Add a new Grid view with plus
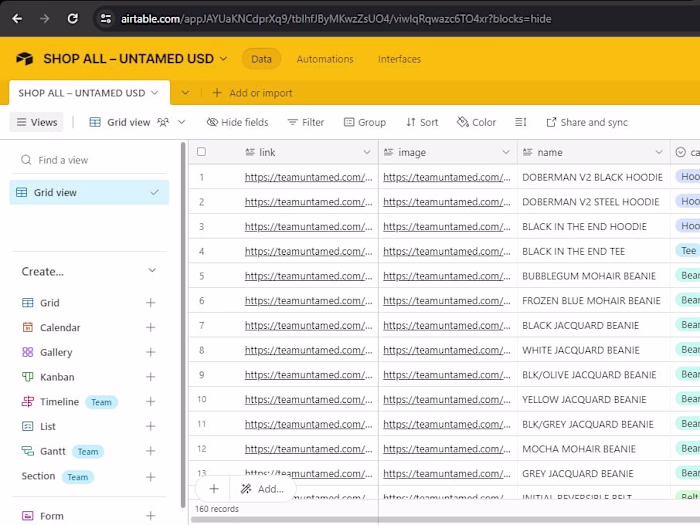The height and width of the screenshot is (525, 700). click(x=150, y=303)
